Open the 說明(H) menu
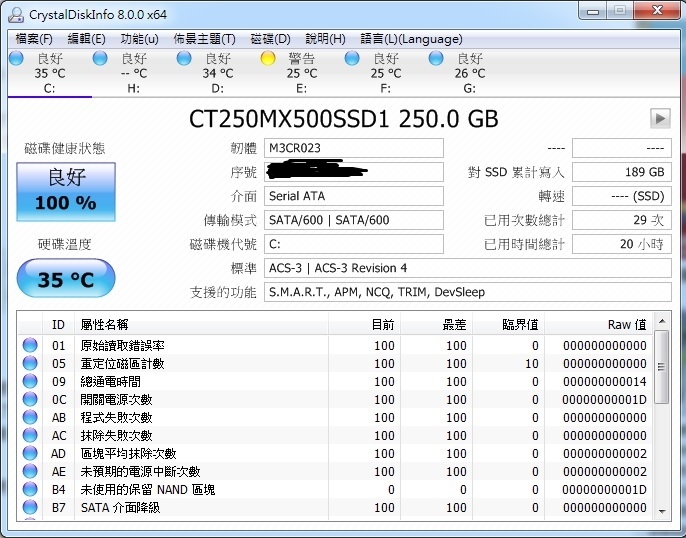 click(325, 39)
